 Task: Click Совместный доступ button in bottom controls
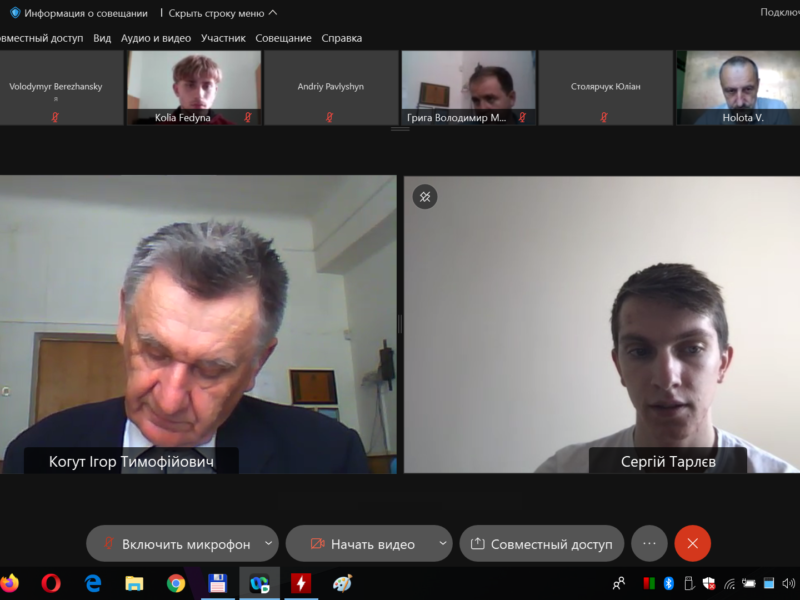pyautogui.click(x=541, y=544)
